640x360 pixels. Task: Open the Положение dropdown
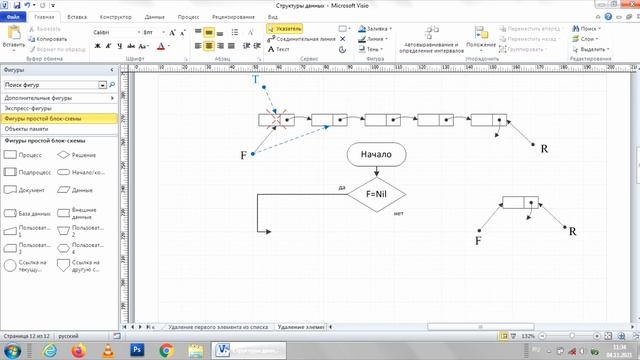click(481, 40)
